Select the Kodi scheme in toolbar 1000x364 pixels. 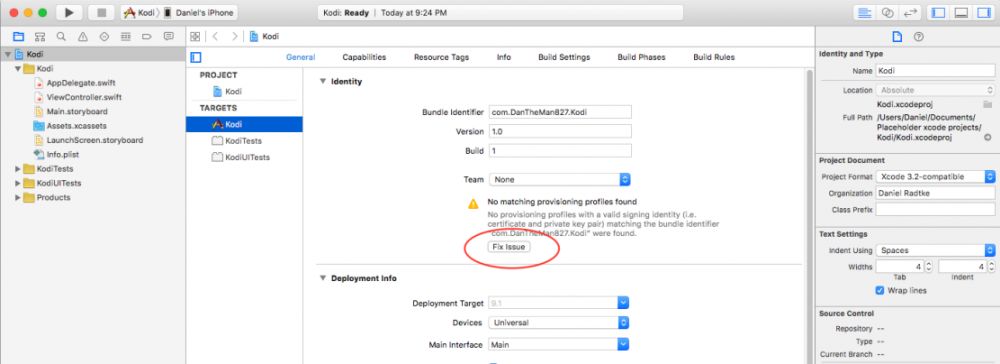click(x=140, y=13)
